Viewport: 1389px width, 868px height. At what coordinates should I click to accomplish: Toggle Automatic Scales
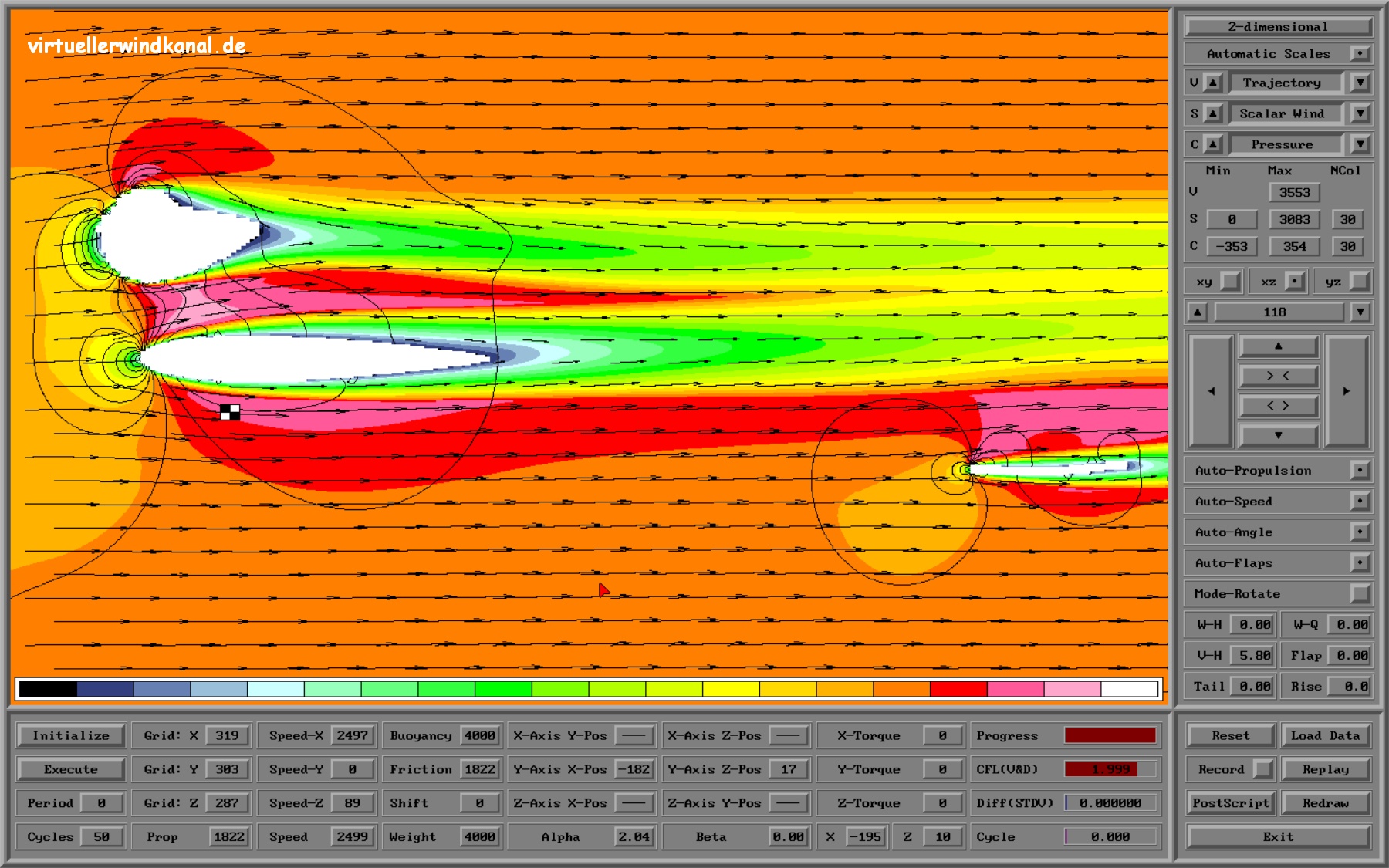(1360, 54)
